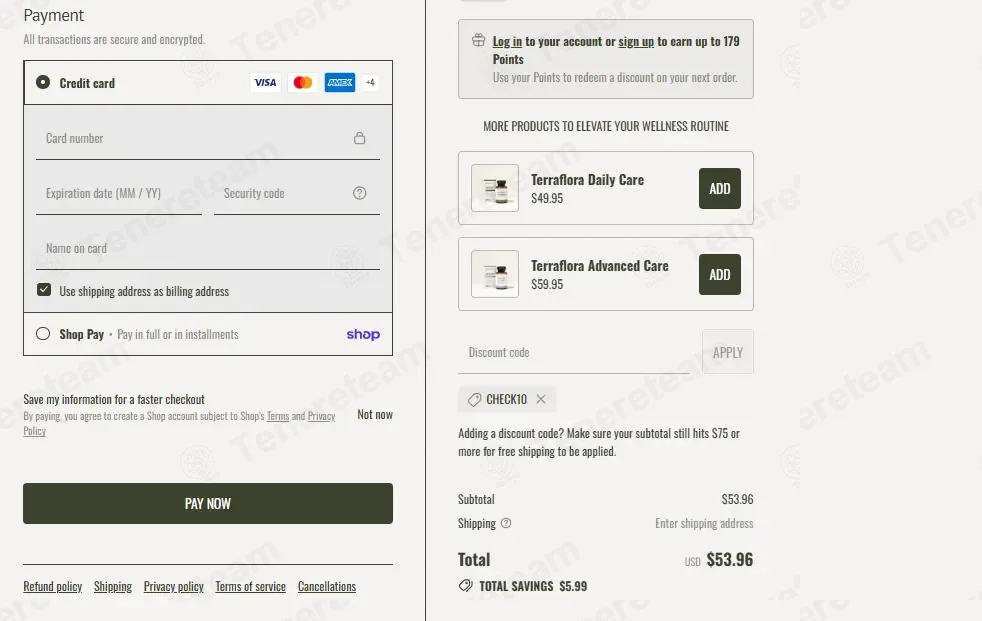The width and height of the screenshot is (982, 621).
Task: Open the Privacy policy footer link
Action: click(173, 586)
